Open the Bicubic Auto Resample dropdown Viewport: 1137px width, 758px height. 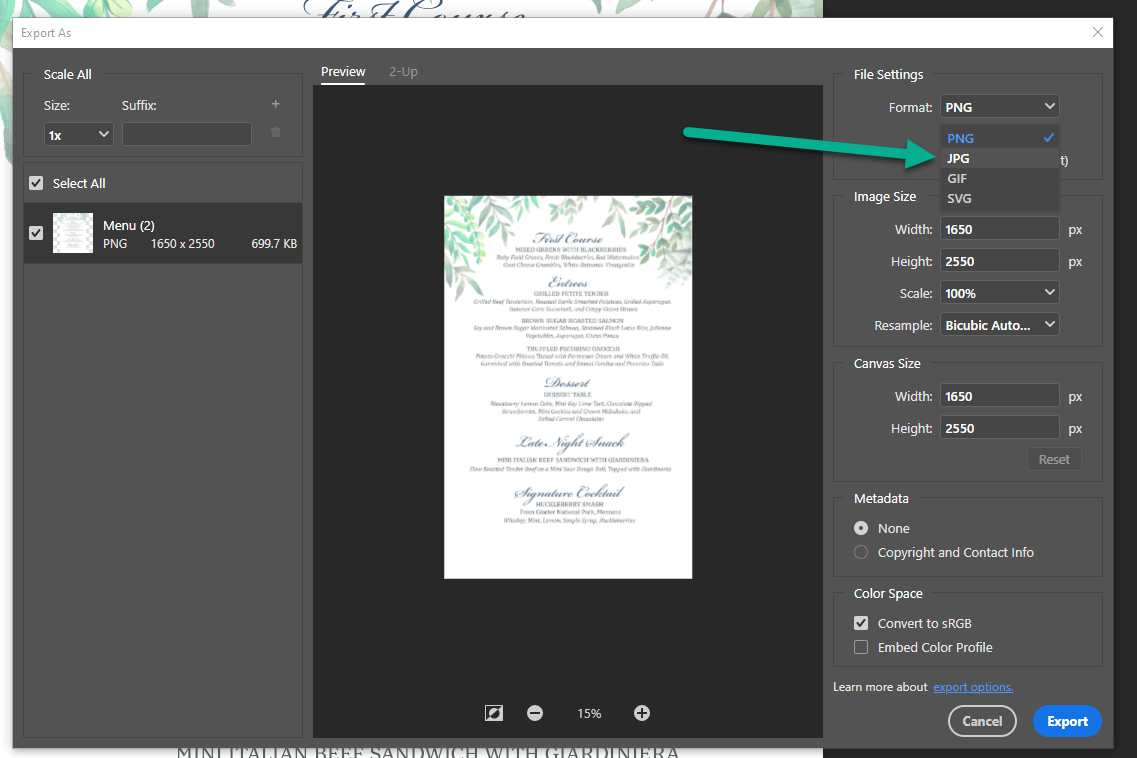(999, 324)
